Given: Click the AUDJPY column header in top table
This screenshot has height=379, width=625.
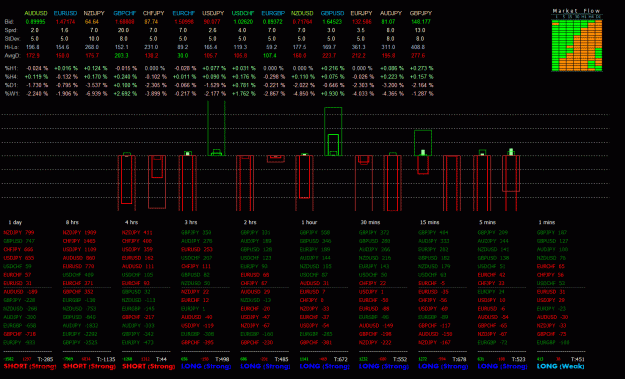Looking at the screenshot, I should coord(391,13).
